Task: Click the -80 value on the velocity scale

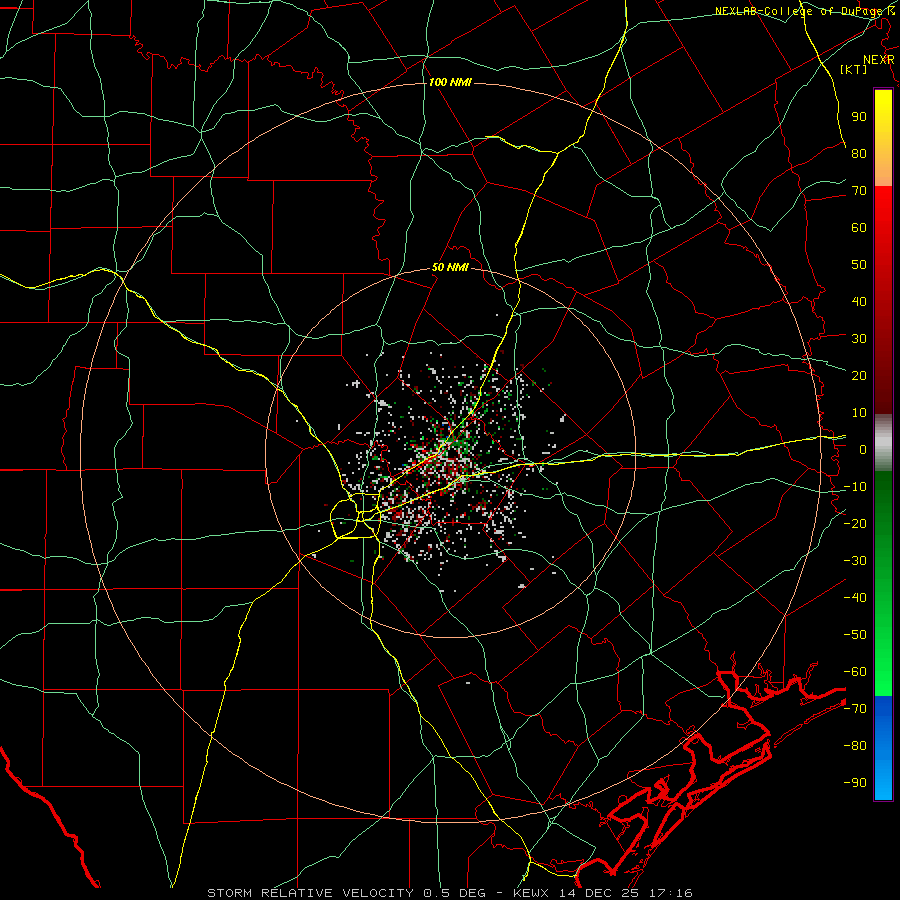Action: click(855, 746)
